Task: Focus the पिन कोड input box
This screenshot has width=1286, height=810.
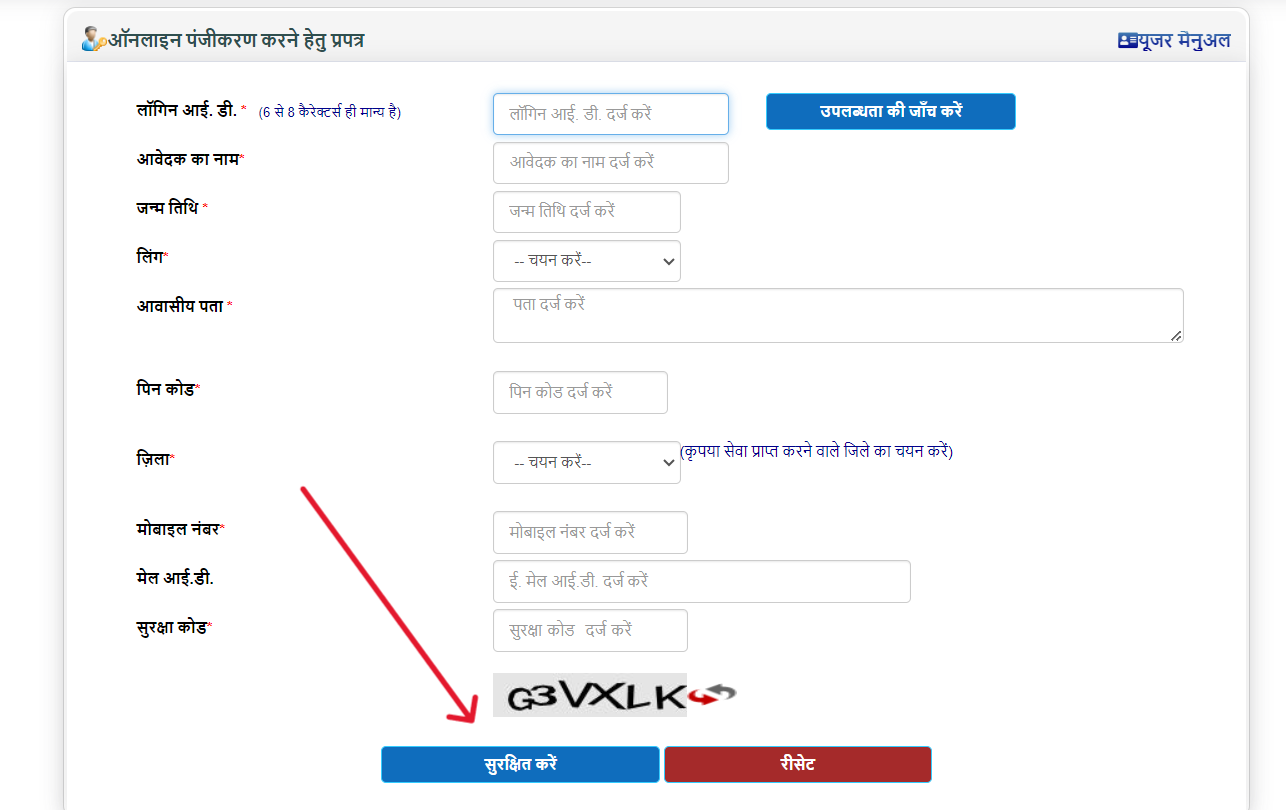Action: (x=580, y=393)
